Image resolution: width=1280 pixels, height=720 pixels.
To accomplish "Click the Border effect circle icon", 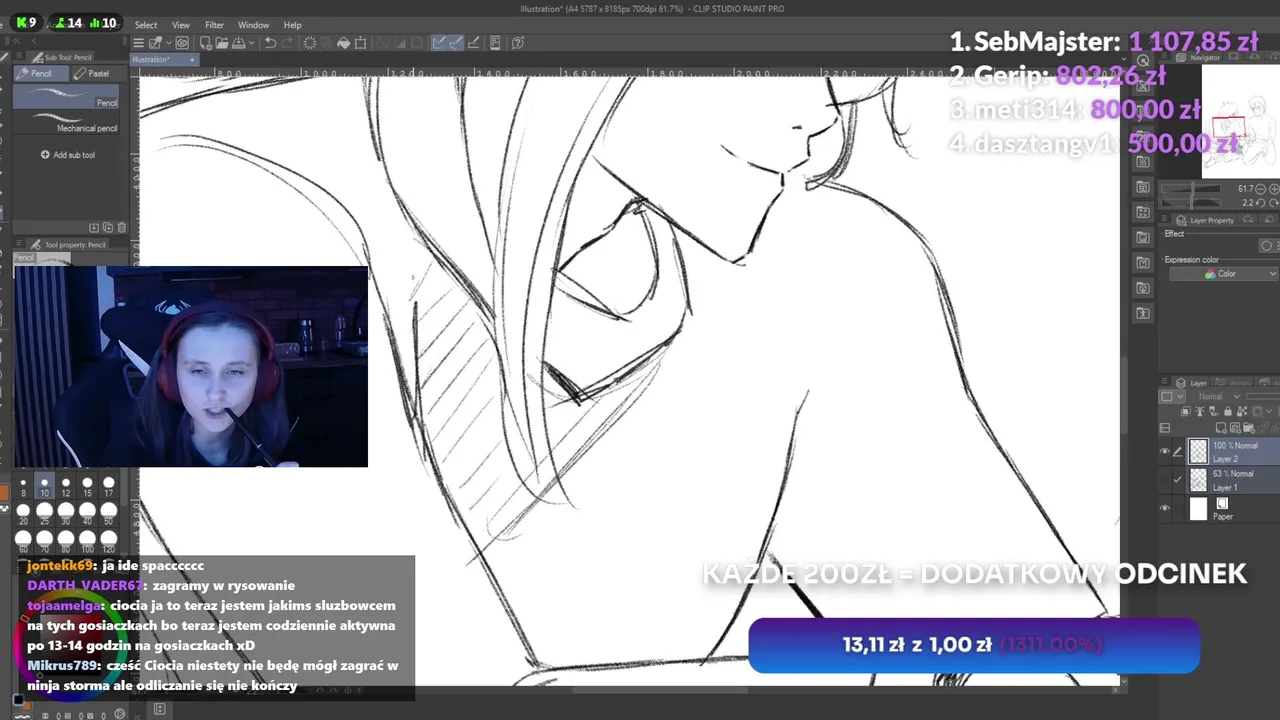I will [1266, 246].
